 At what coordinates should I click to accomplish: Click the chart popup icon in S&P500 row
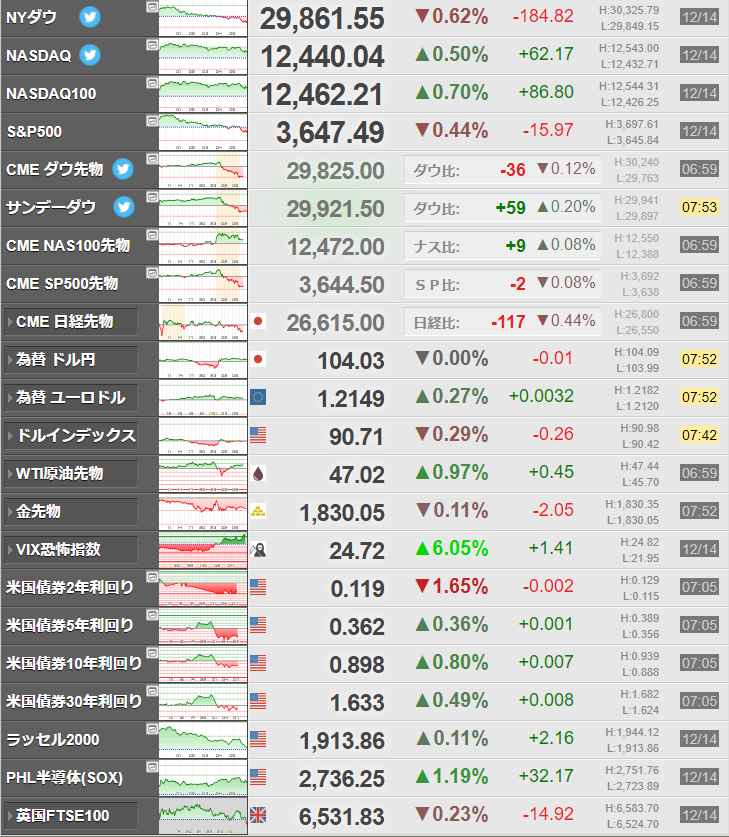tap(152, 121)
